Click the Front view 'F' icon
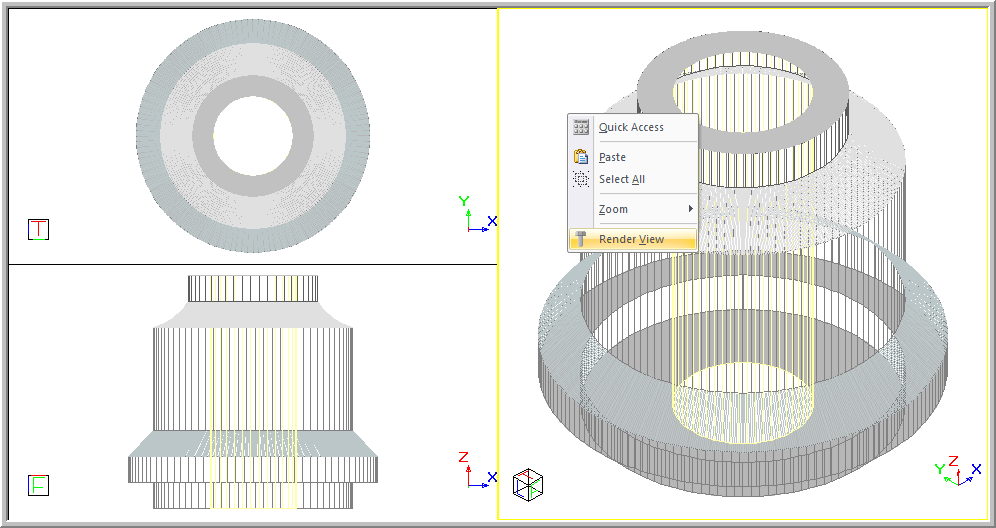Image resolution: width=996 pixels, height=528 pixels. 38,486
